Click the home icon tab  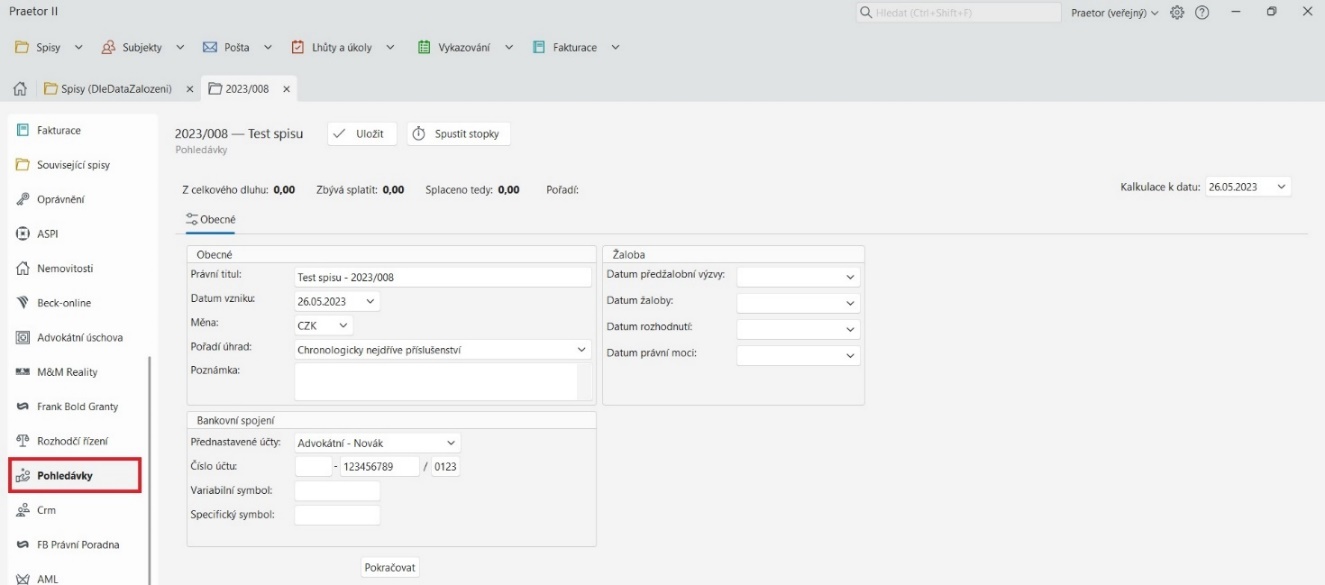18,89
